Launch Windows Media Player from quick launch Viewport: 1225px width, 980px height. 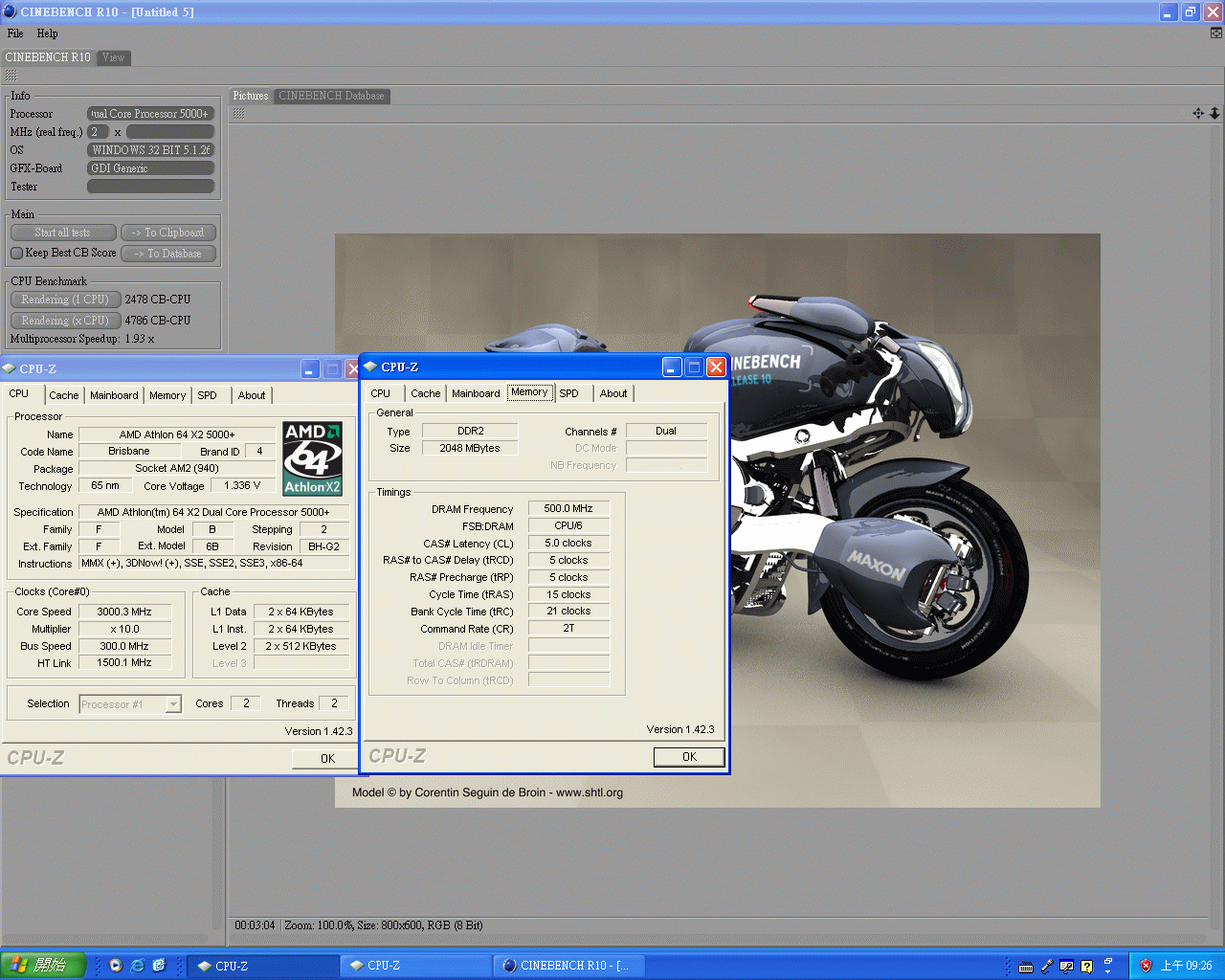tap(116, 966)
